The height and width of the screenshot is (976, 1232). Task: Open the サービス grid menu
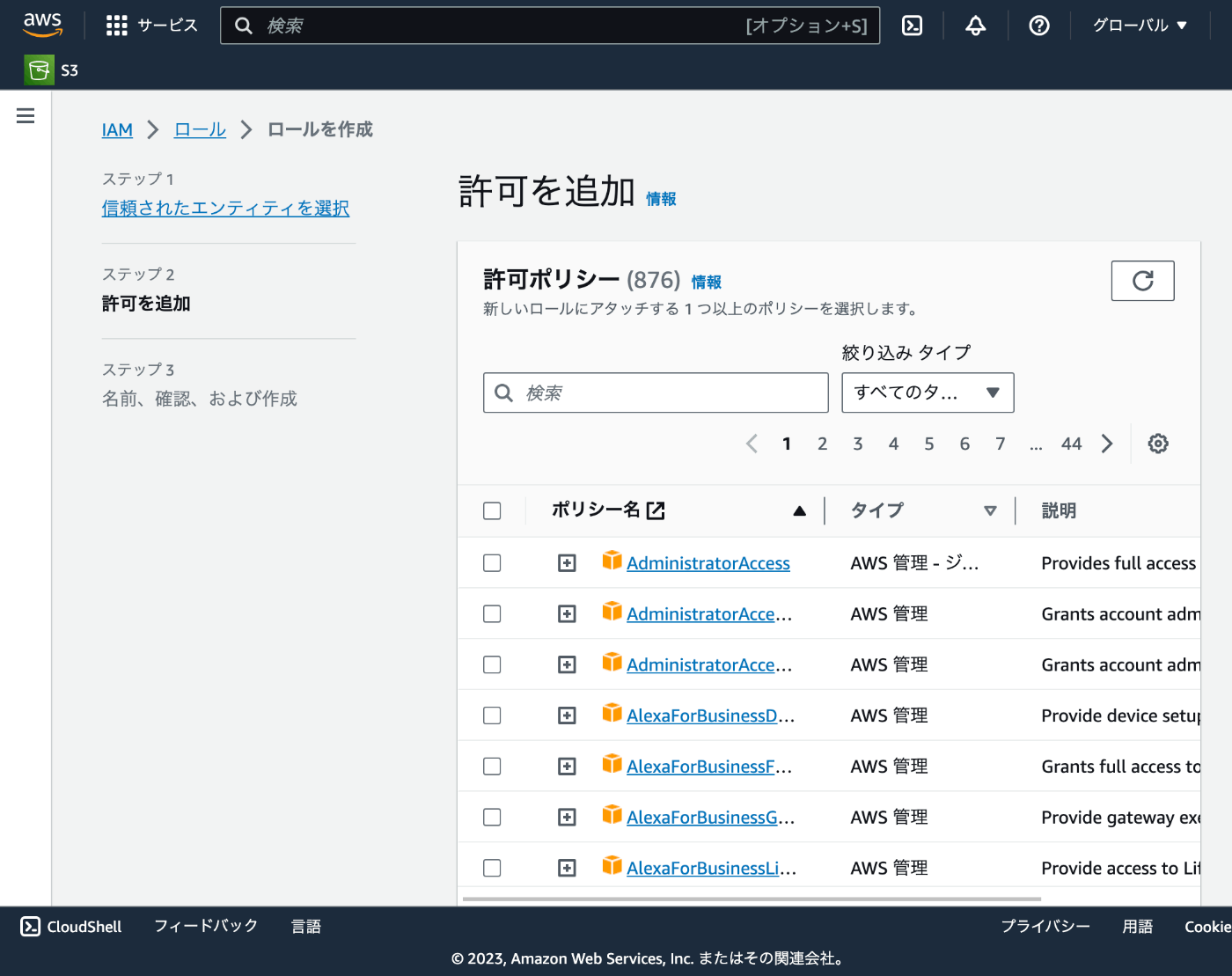[x=151, y=26]
